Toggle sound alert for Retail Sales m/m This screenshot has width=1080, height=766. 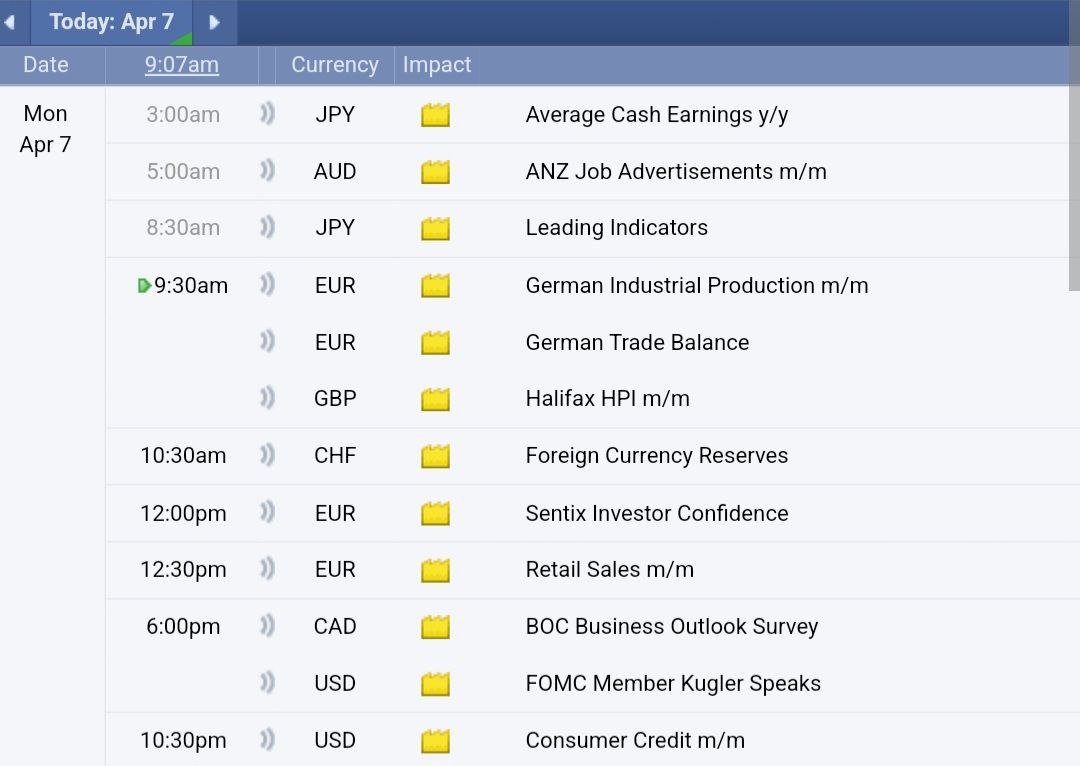point(267,569)
